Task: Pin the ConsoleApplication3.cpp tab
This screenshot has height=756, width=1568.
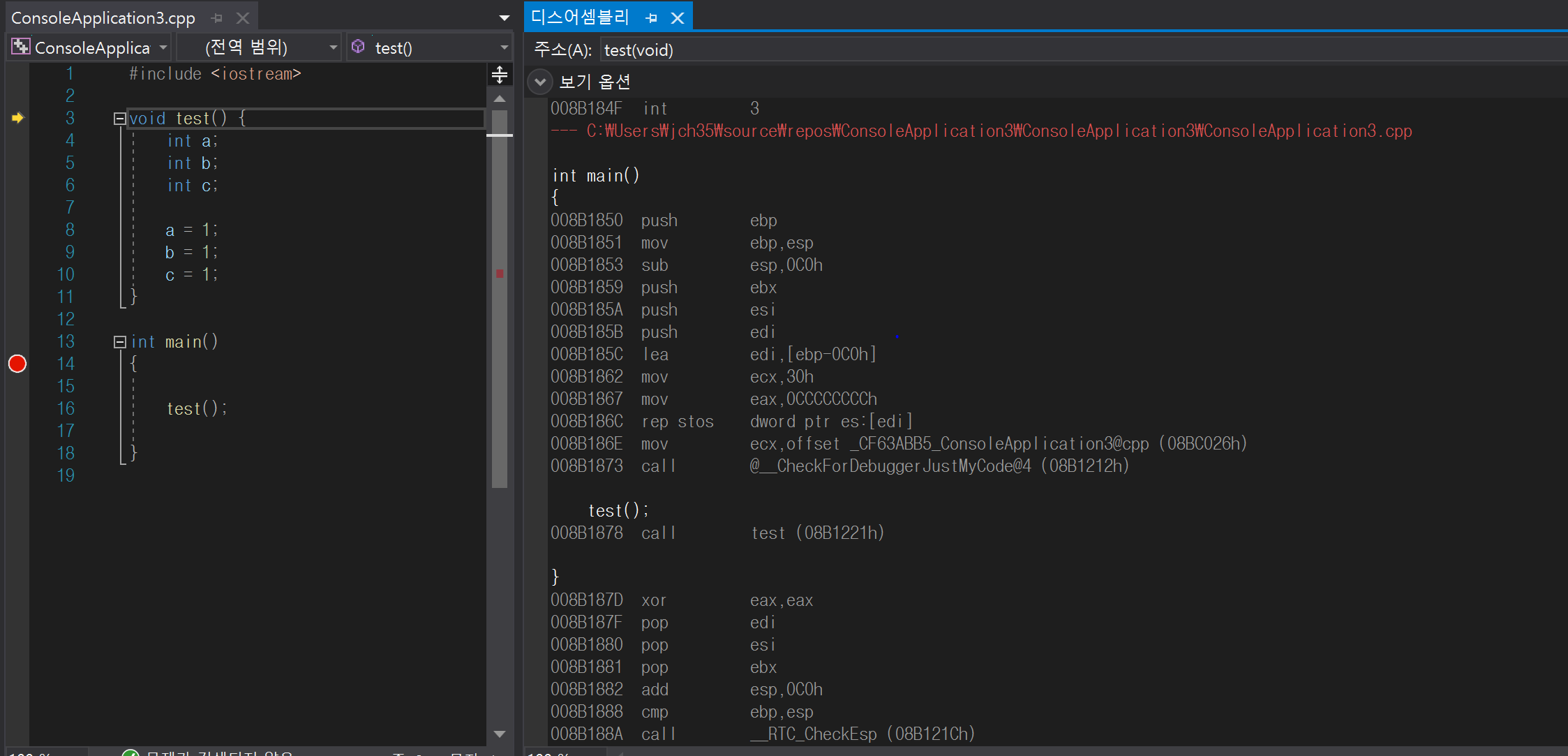Action: 217,18
